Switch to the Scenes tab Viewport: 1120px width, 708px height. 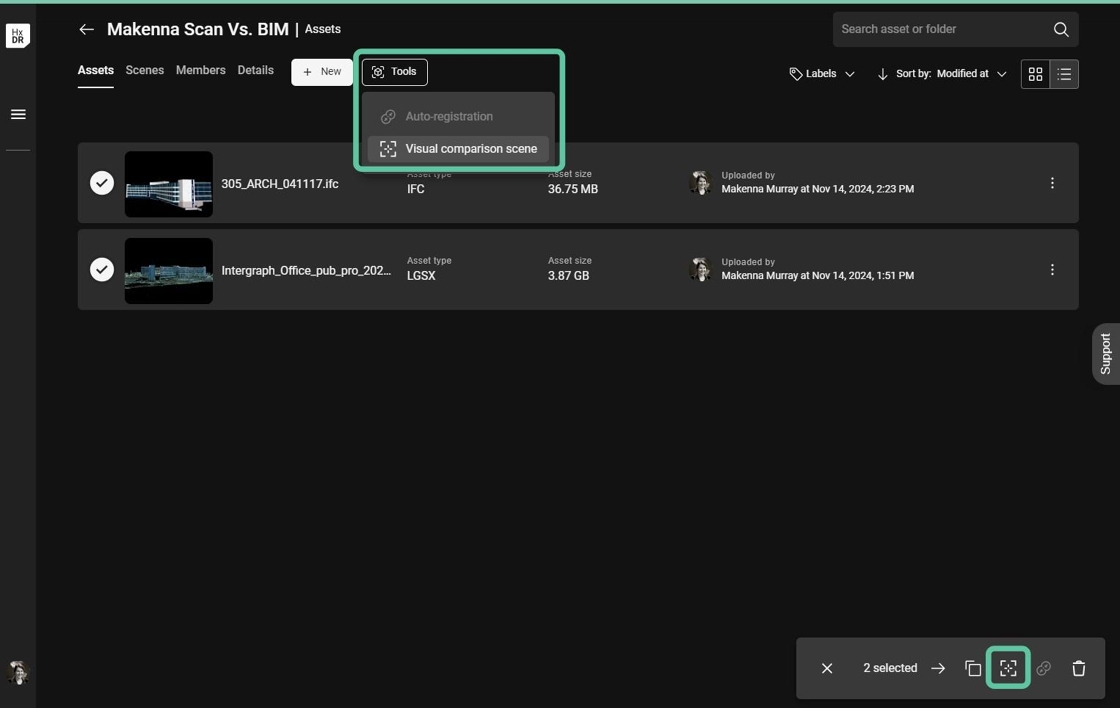click(x=144, y=70)
